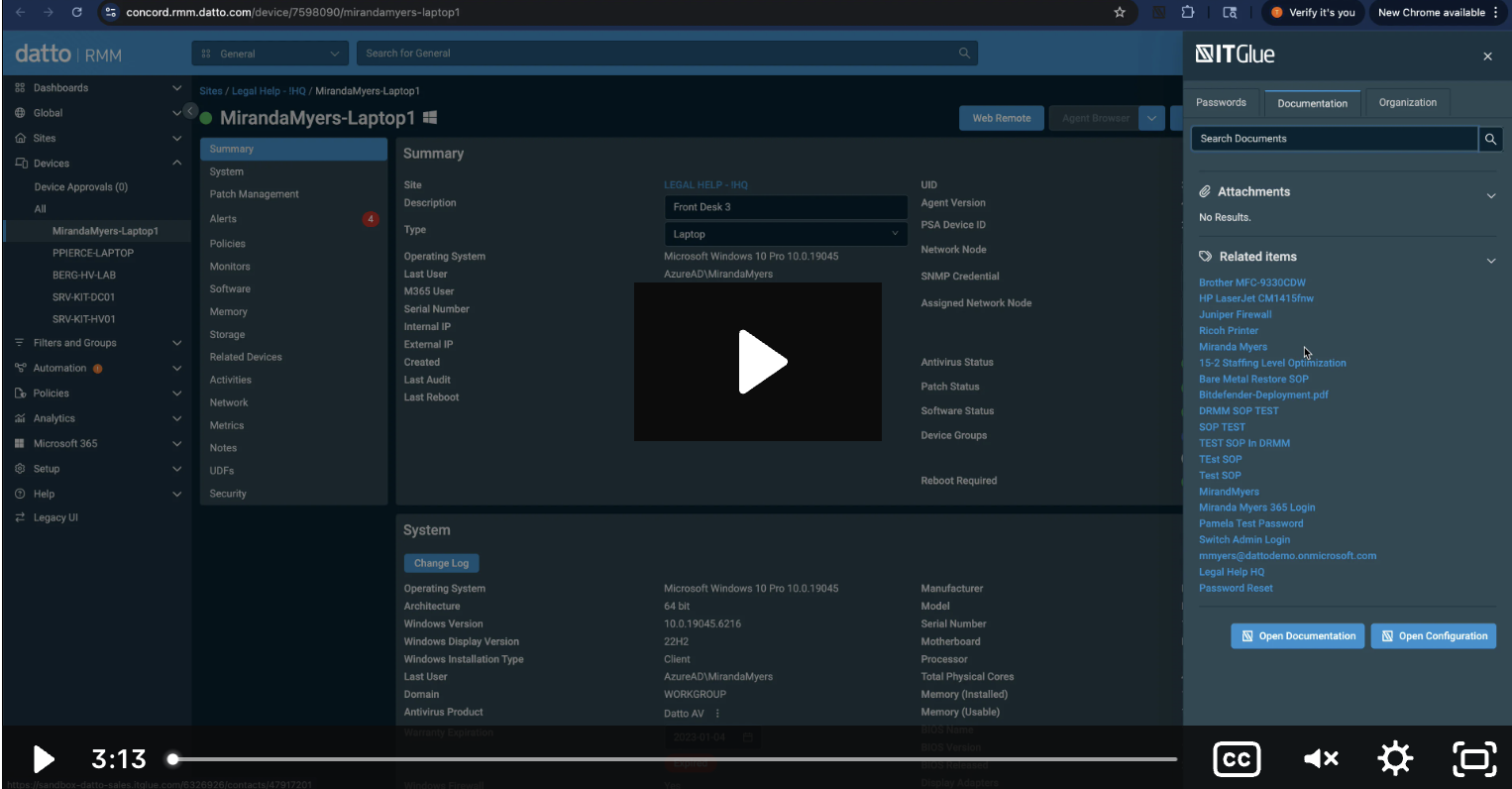Viewport: 1512px width, 789px height.
Task: Click the search icon in IT Glue
Action: click(x=1490, y=140)
